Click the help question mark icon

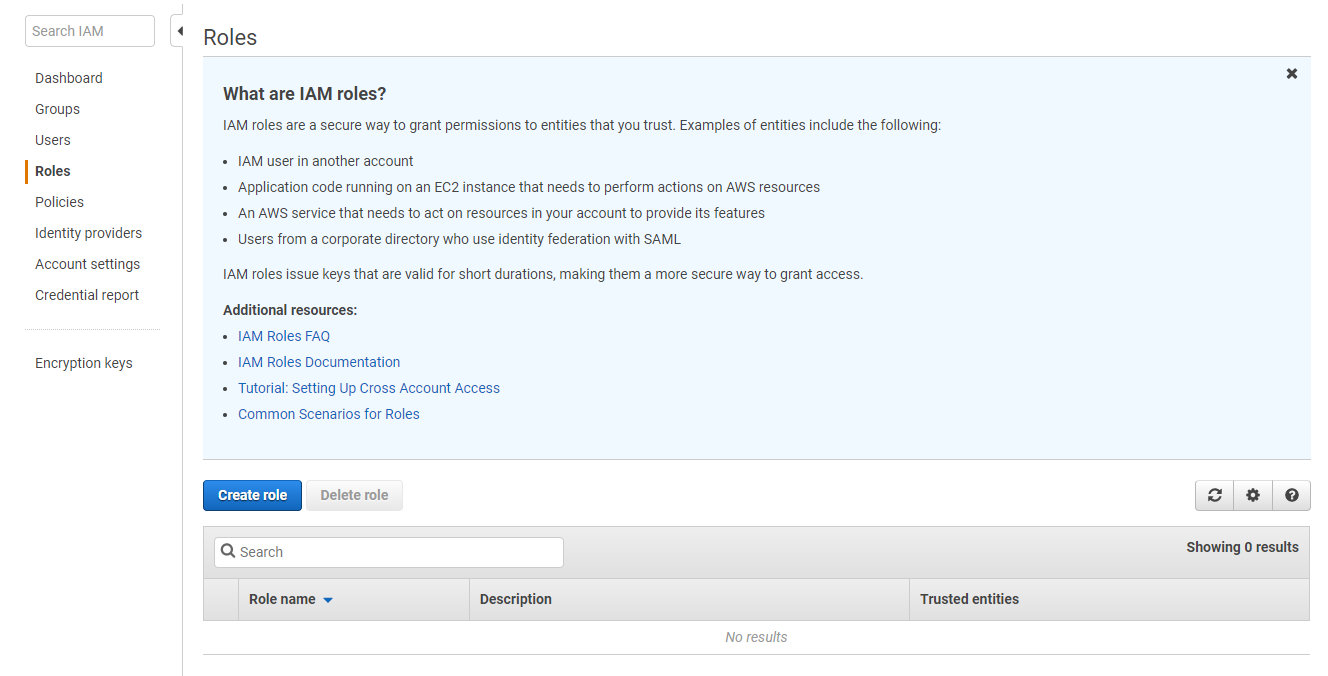1291,495
